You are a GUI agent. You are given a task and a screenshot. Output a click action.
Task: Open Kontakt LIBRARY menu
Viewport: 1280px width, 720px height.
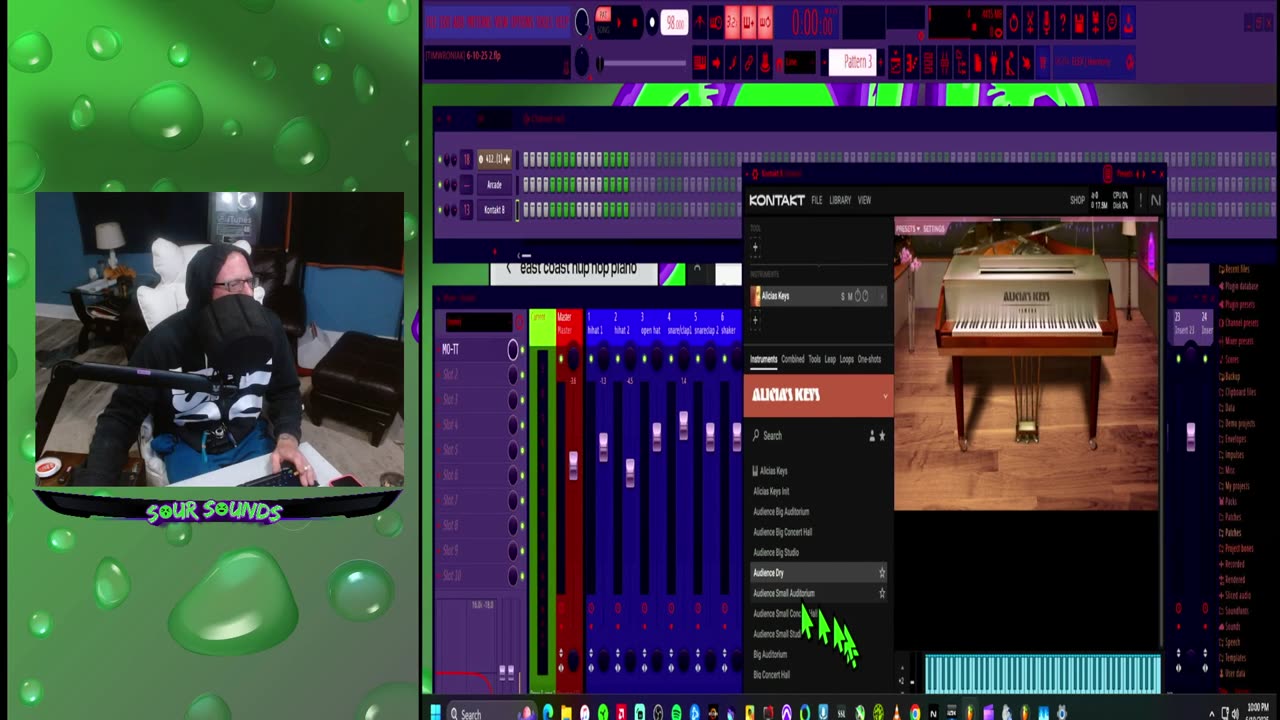tap(840, 200)
